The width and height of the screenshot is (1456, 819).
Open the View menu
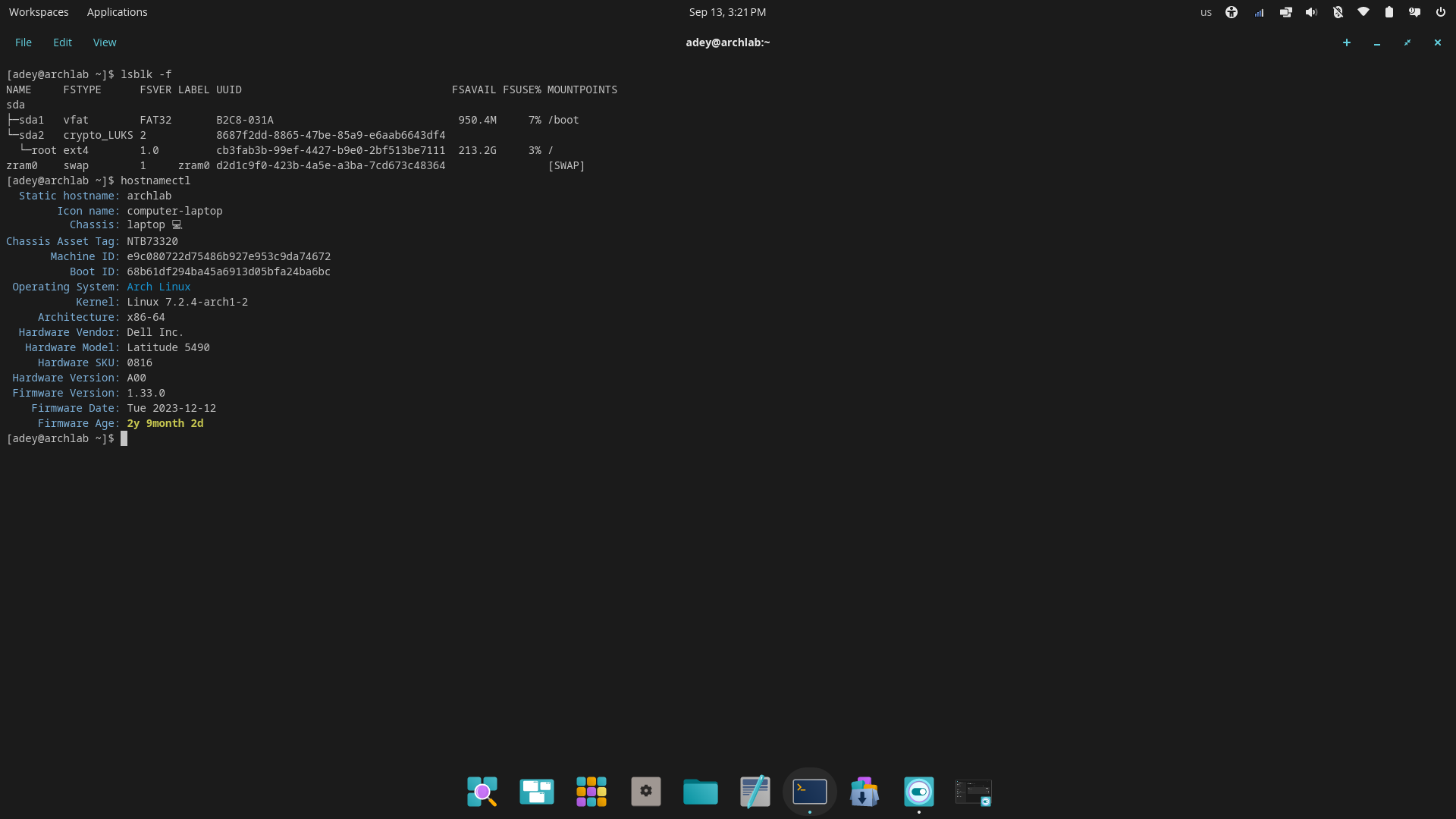tap(105, 42)
